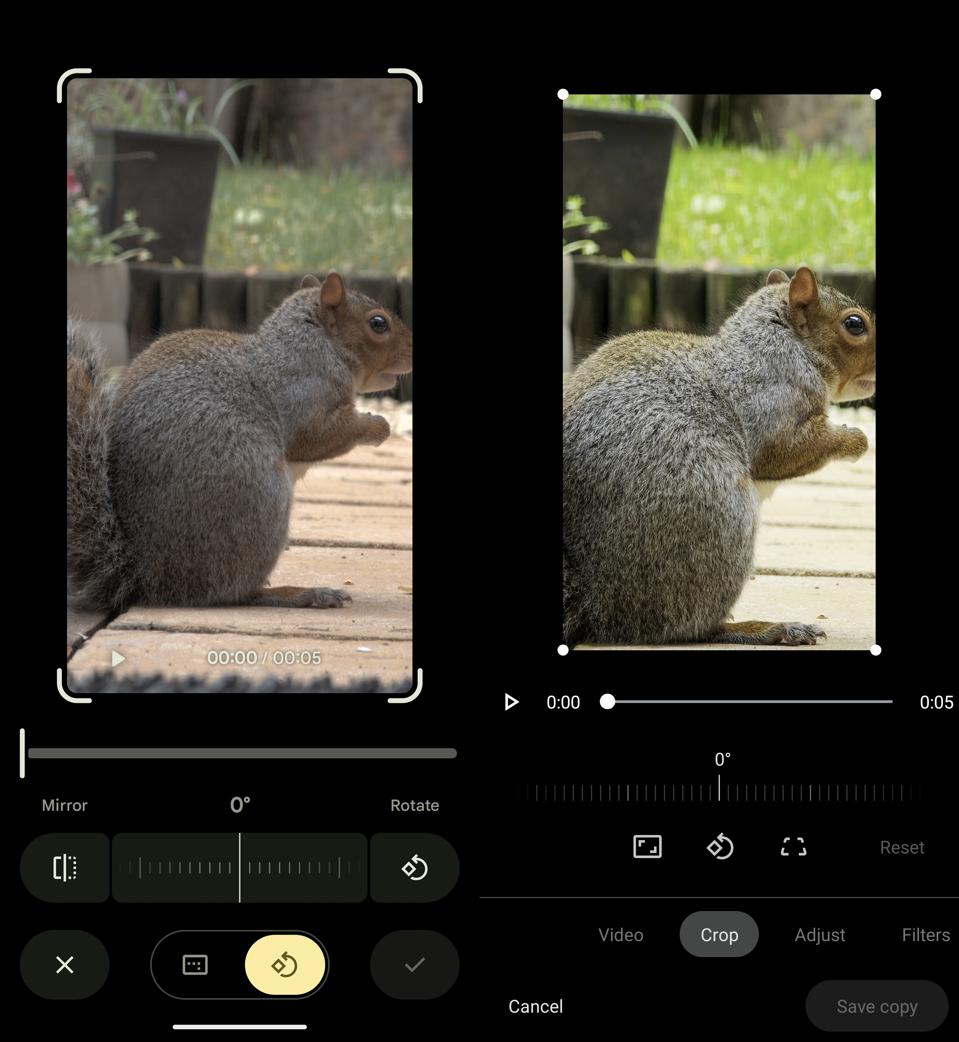The image size is (959, 1042).
Task: Cancel the editing session
Action: [535, 1006]
